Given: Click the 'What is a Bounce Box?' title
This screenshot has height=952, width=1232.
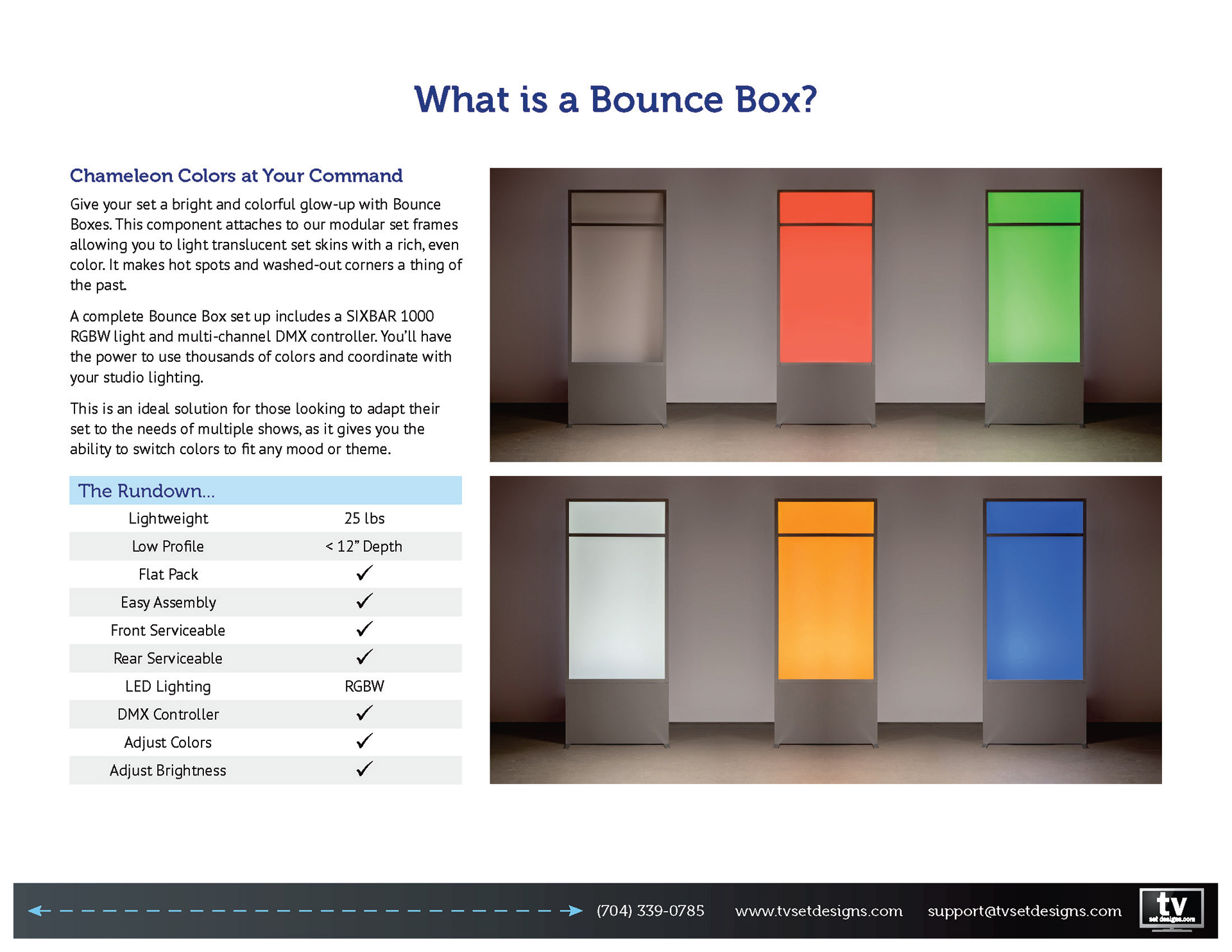Looking at the screenshot, I should pyautogui.click(x=616, y=99).
